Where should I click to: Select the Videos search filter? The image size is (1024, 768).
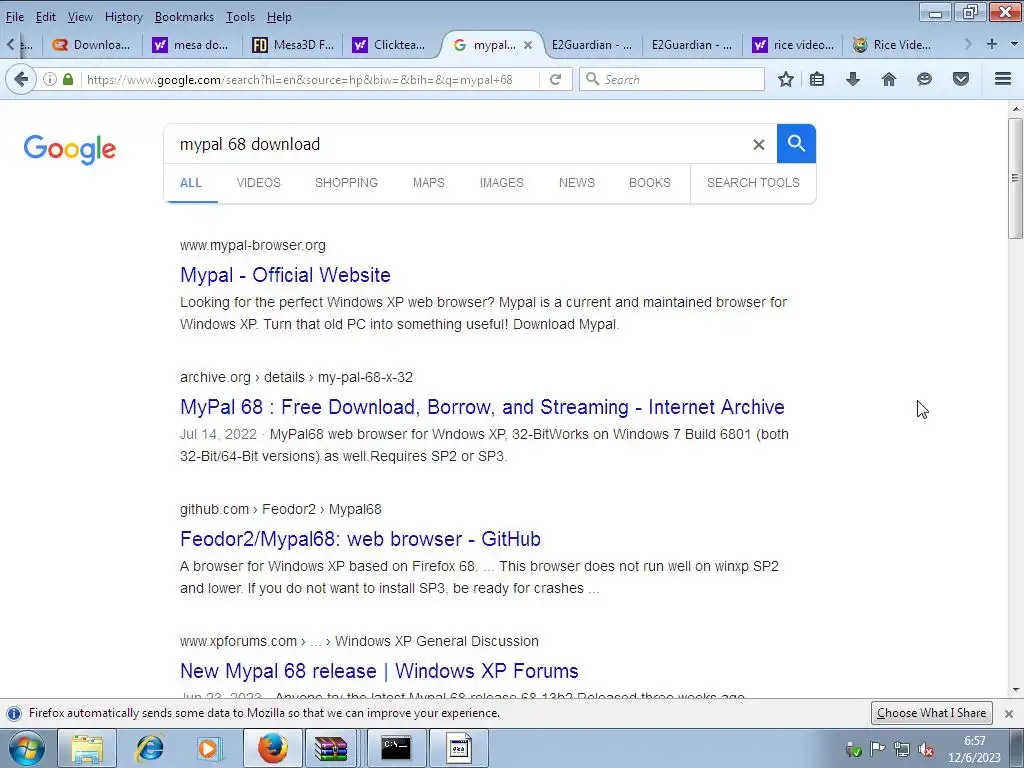[x=259, y=183]
